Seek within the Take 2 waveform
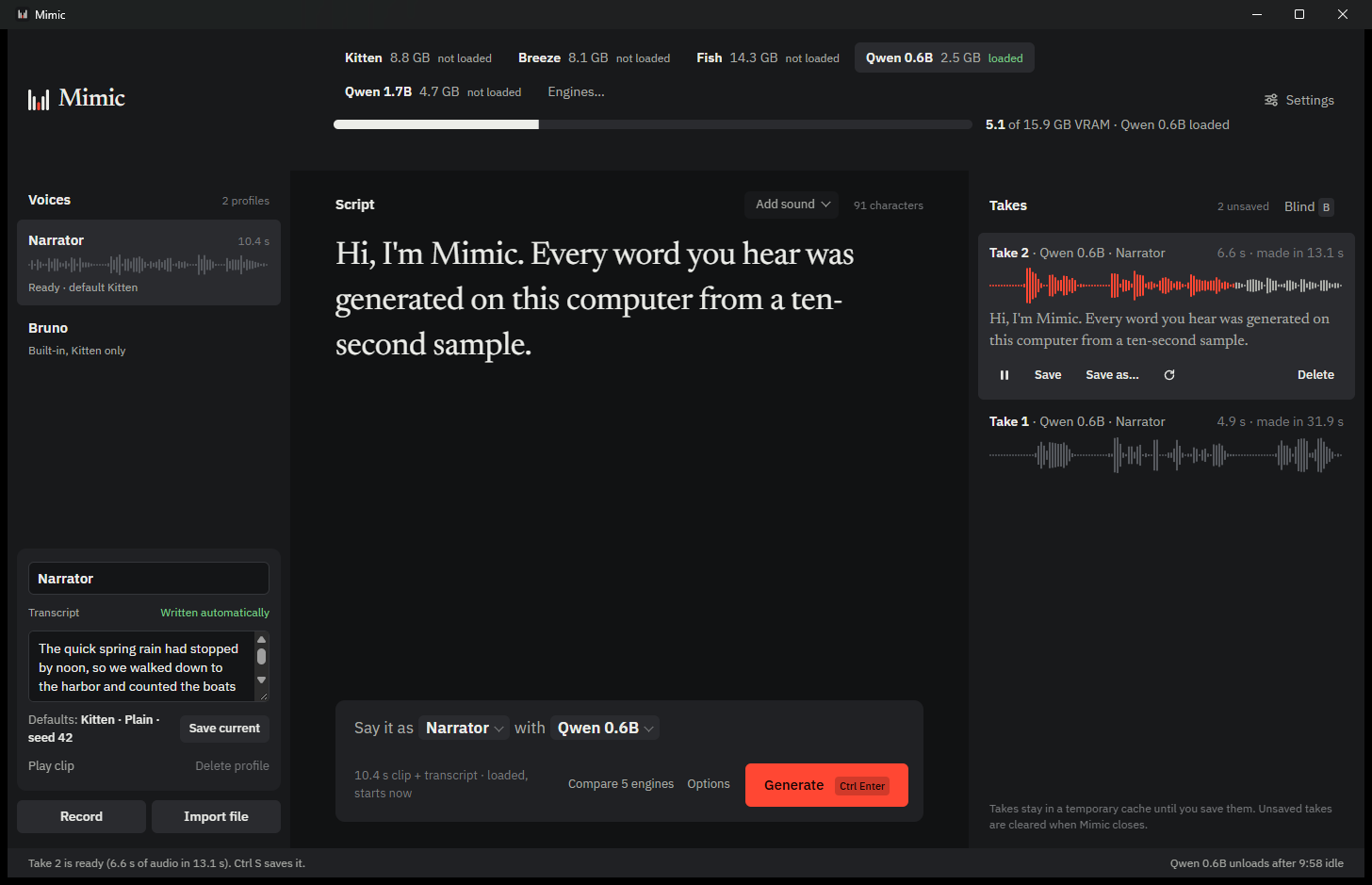Screen dimensions: 1372x885 (1166, 285)
